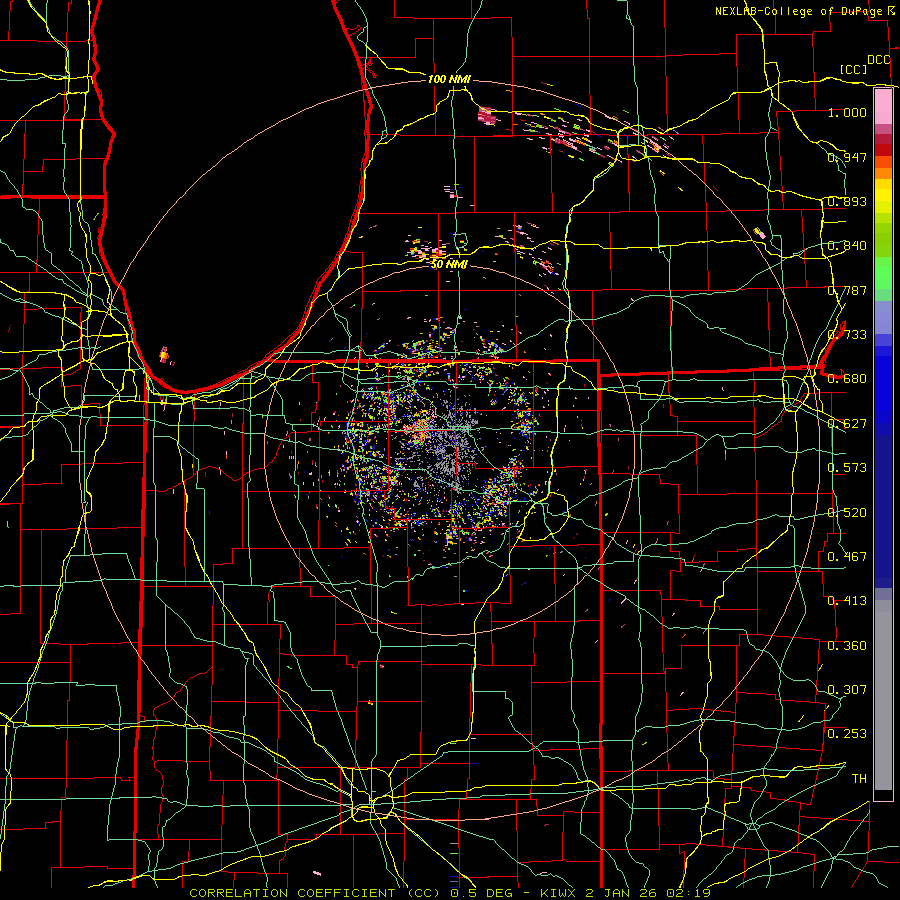
Task: Select the 0.573 scale value
Action: 847,468
